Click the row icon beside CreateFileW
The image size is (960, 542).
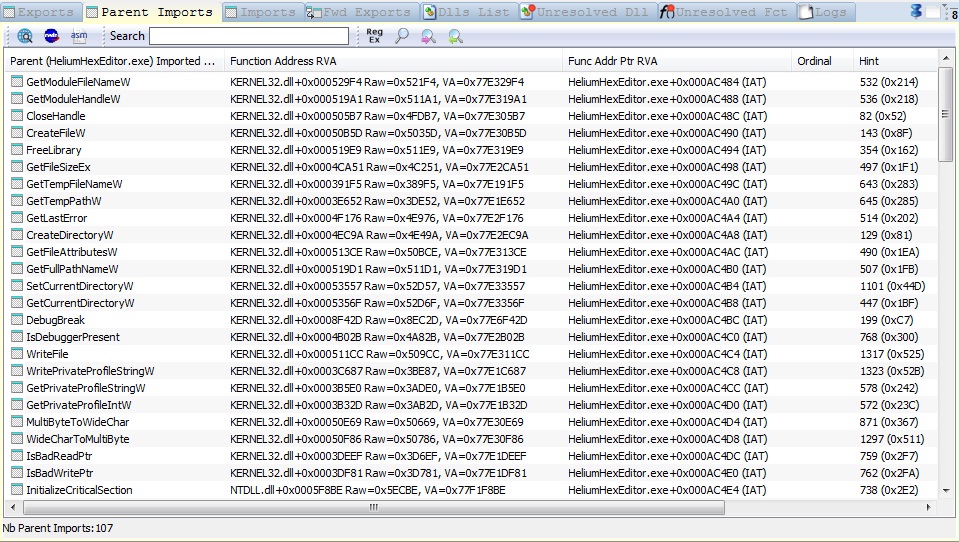[17, 133]
